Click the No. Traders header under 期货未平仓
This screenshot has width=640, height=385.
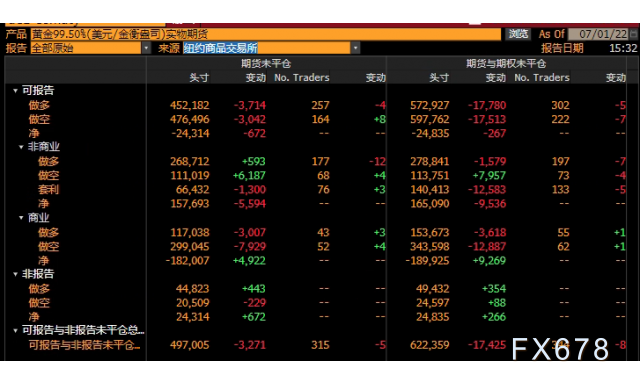pos(302,78)
